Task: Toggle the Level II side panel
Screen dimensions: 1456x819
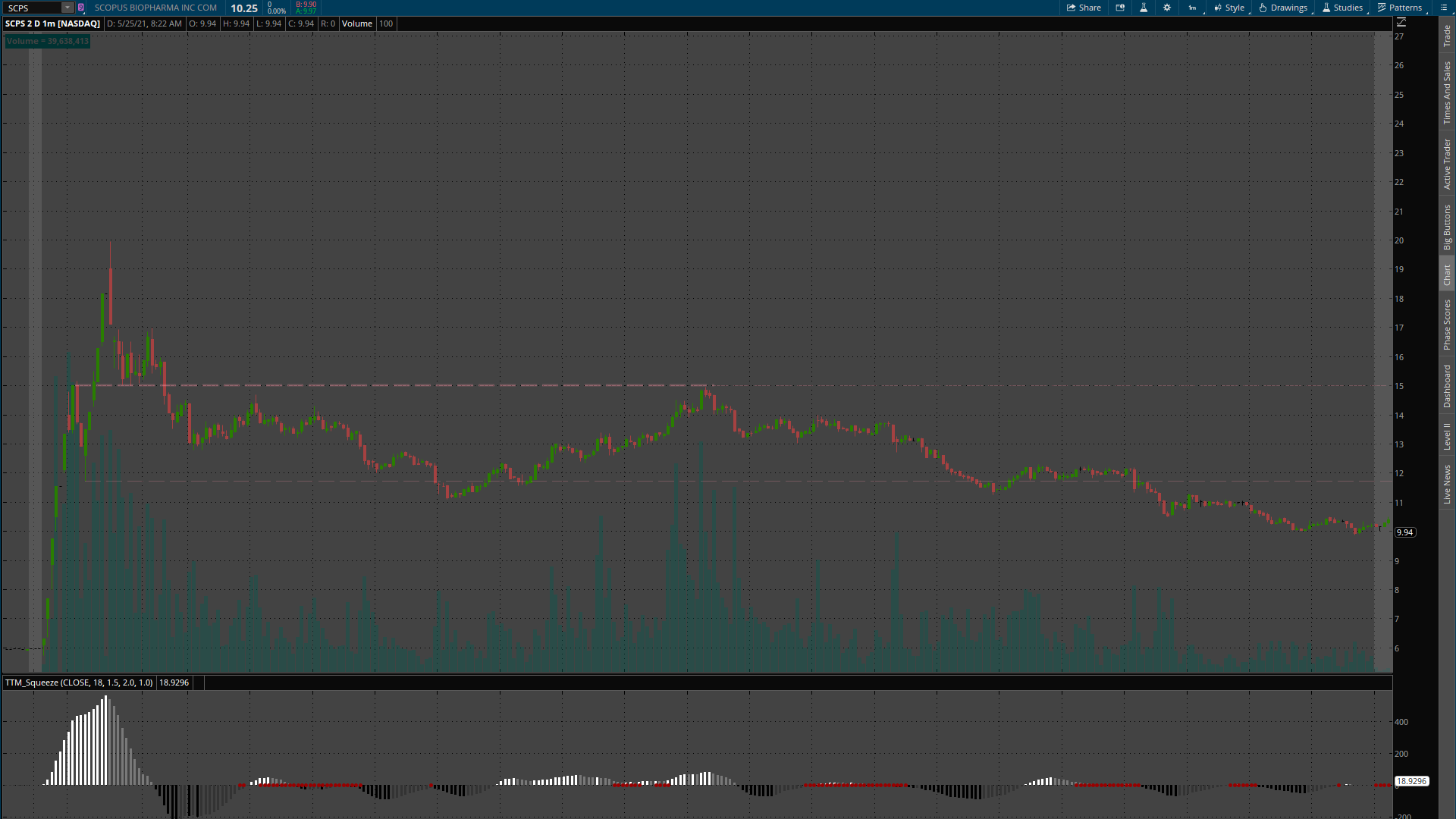Action: click(1447, 436)
